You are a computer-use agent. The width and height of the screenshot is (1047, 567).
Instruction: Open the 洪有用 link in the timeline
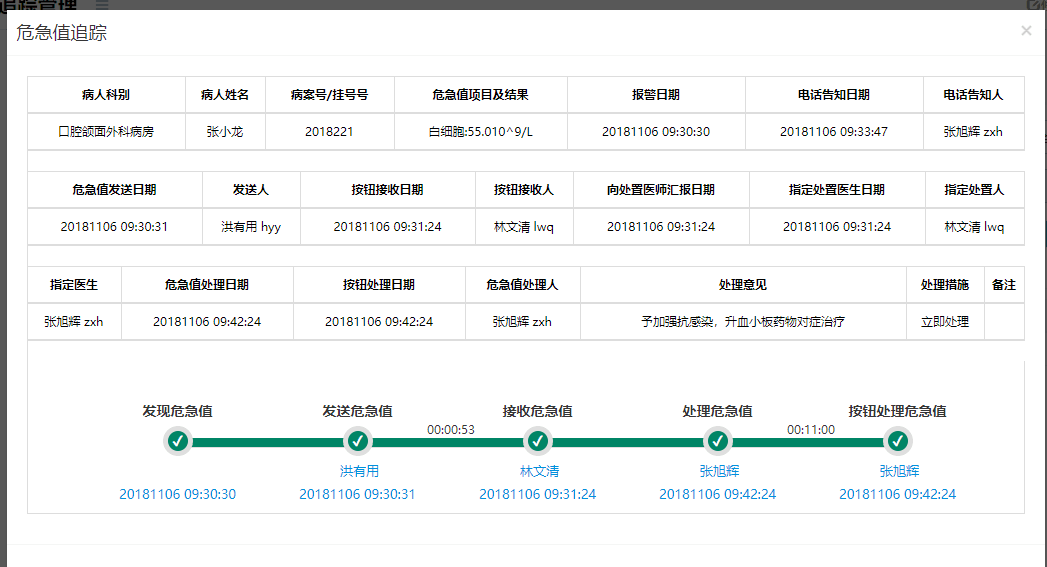pyautogui.click(x=359, y=471)
